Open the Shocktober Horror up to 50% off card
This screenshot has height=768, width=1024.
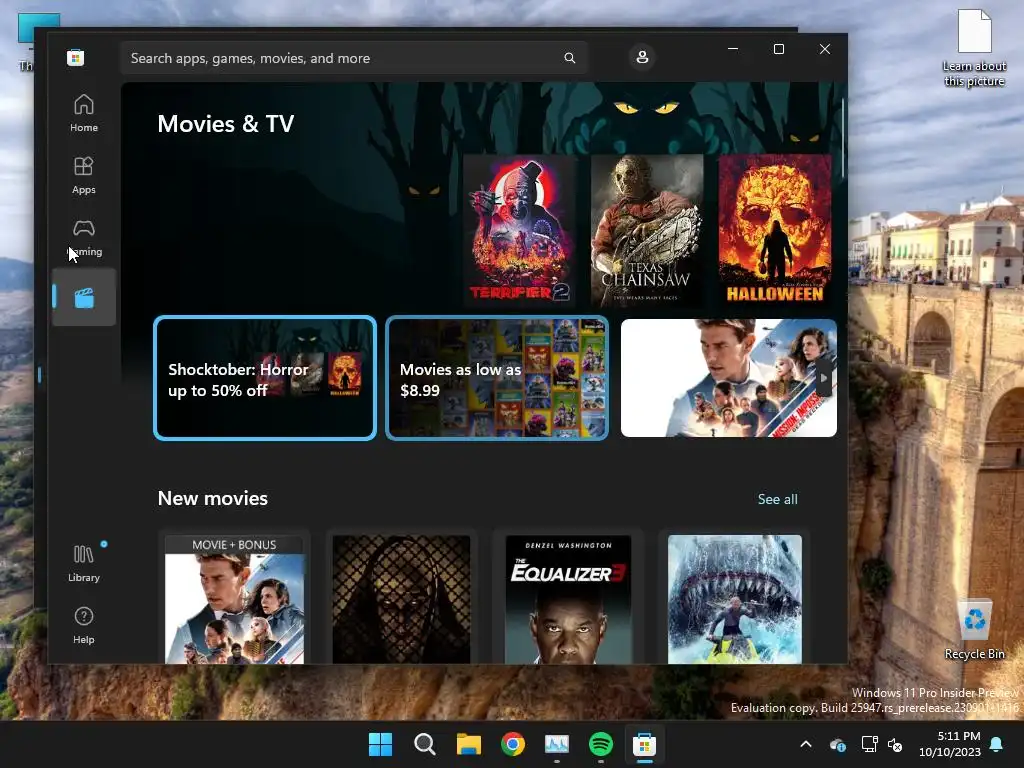(264, 378)
